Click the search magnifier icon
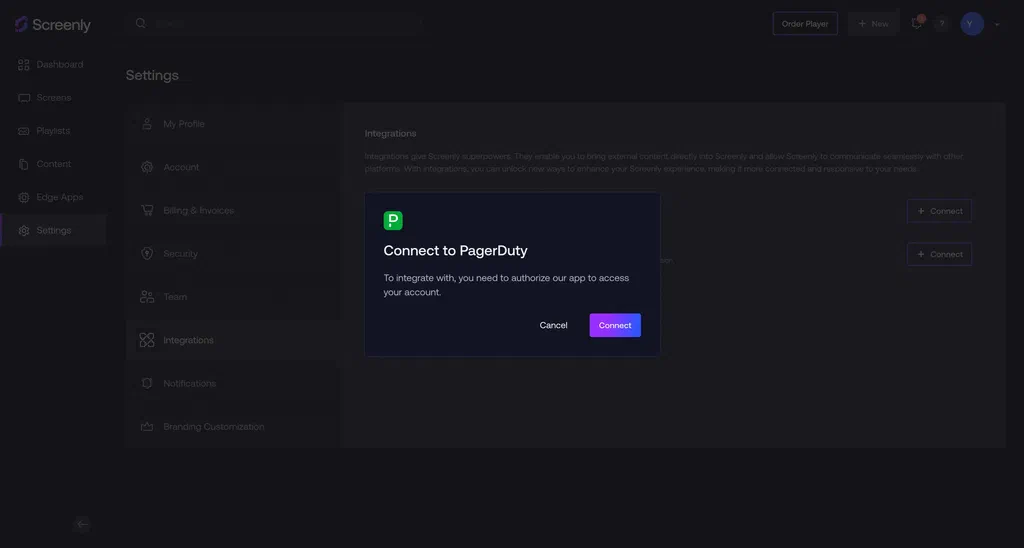The width and height of the screenshot is (1024, 548). (140, 24)
